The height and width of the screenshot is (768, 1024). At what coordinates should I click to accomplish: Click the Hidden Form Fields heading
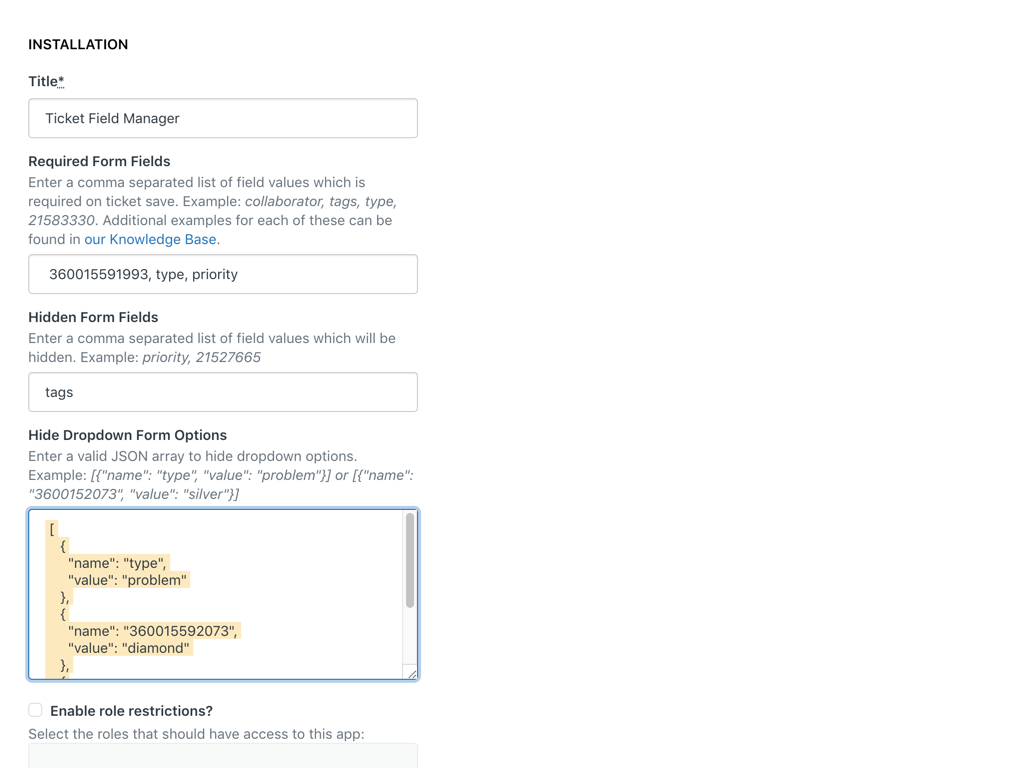[93, 317]
